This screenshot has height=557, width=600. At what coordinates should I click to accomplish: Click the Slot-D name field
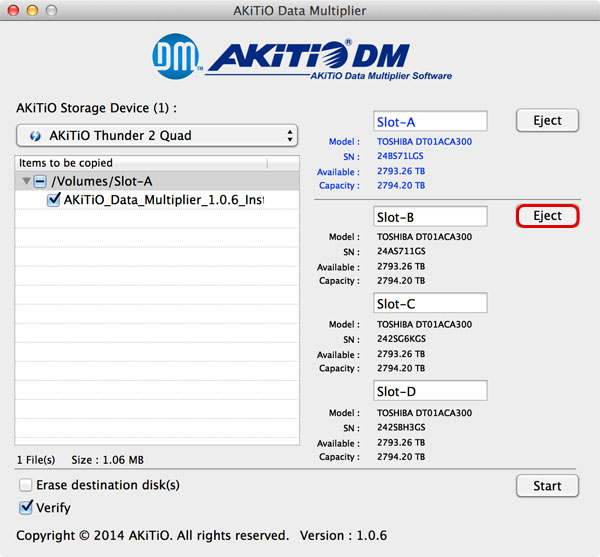coord(429,390)
